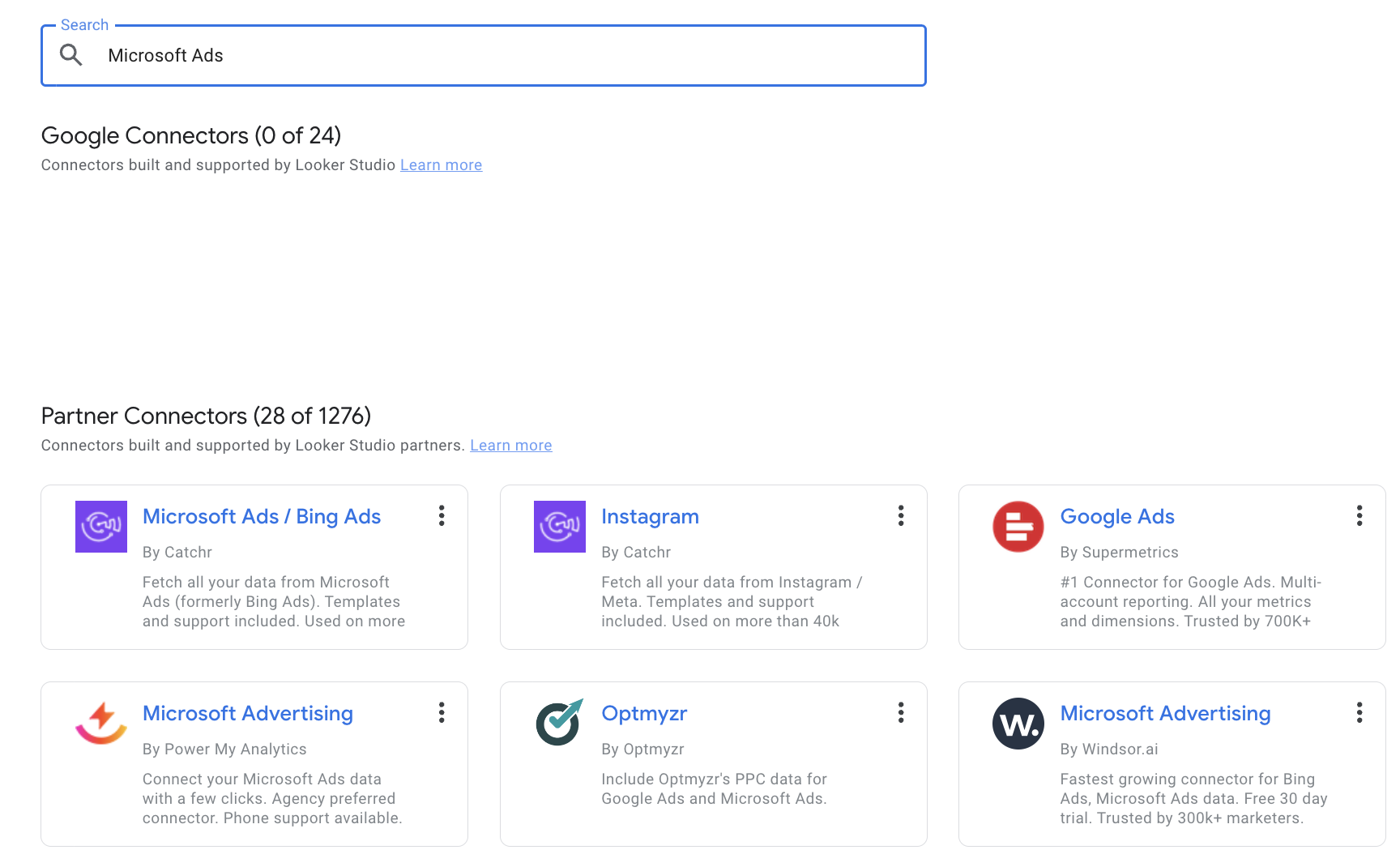Viewport: 1400px width, 867px height.
Task: Open the Microsoft Ads / Bing Ads connector page
Action: (x=262, y=516)
